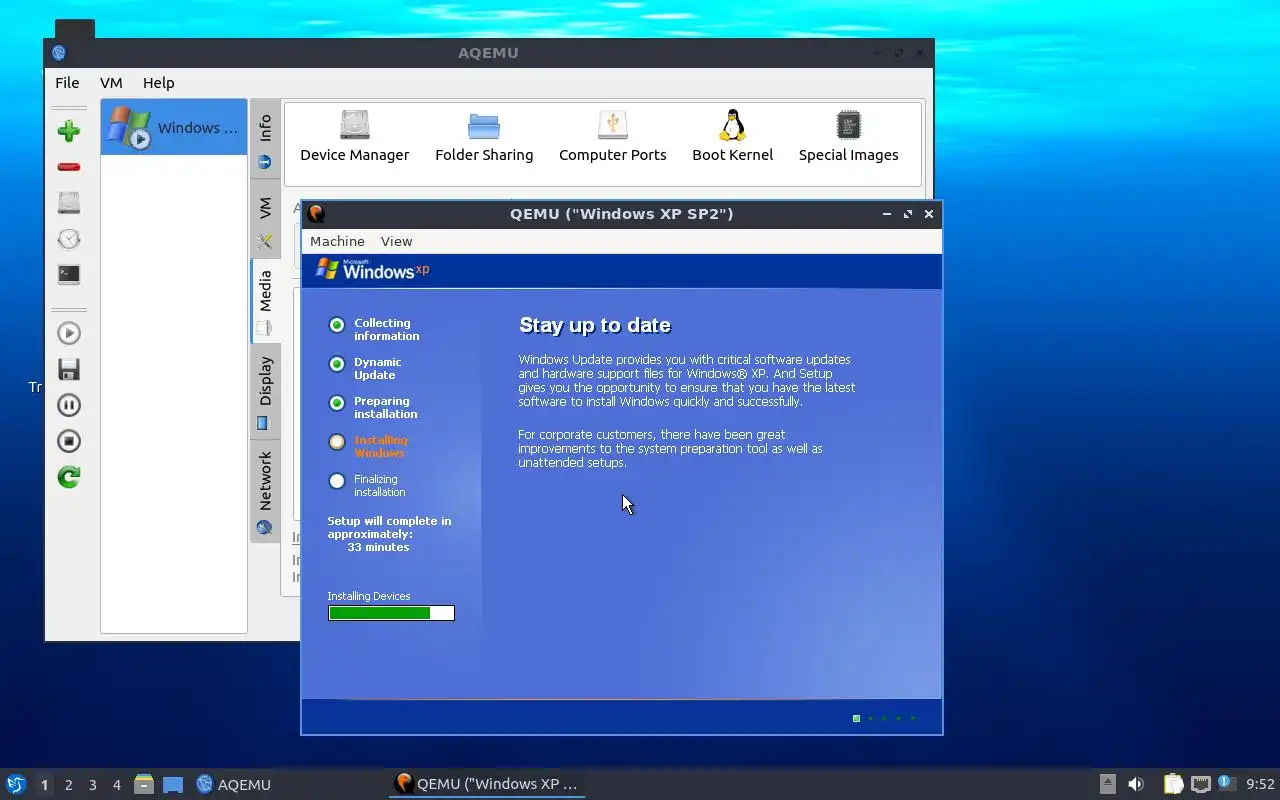Minimize the QEMU window
The height and width of the screenshot is (800, 1280).
pos(887,214)
